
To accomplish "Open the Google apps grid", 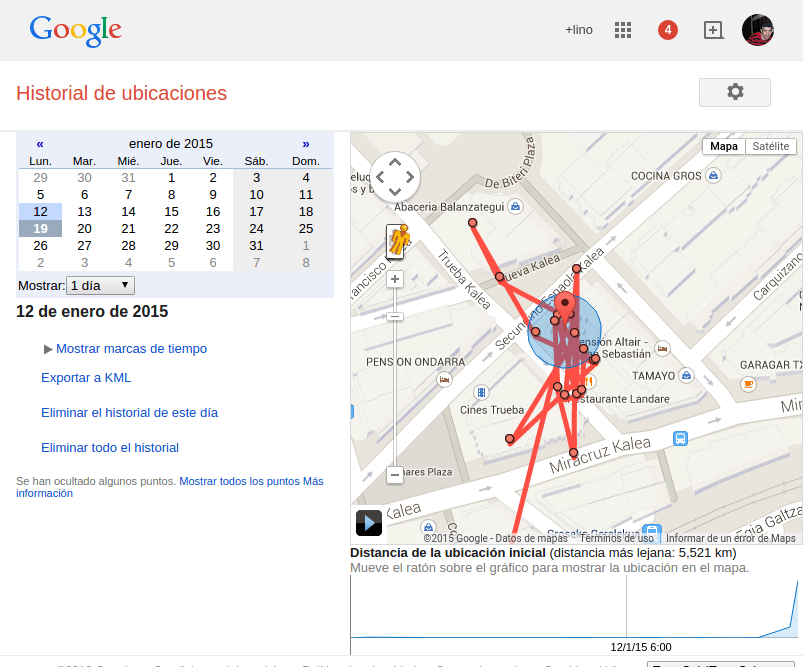I will pos(622,30).
